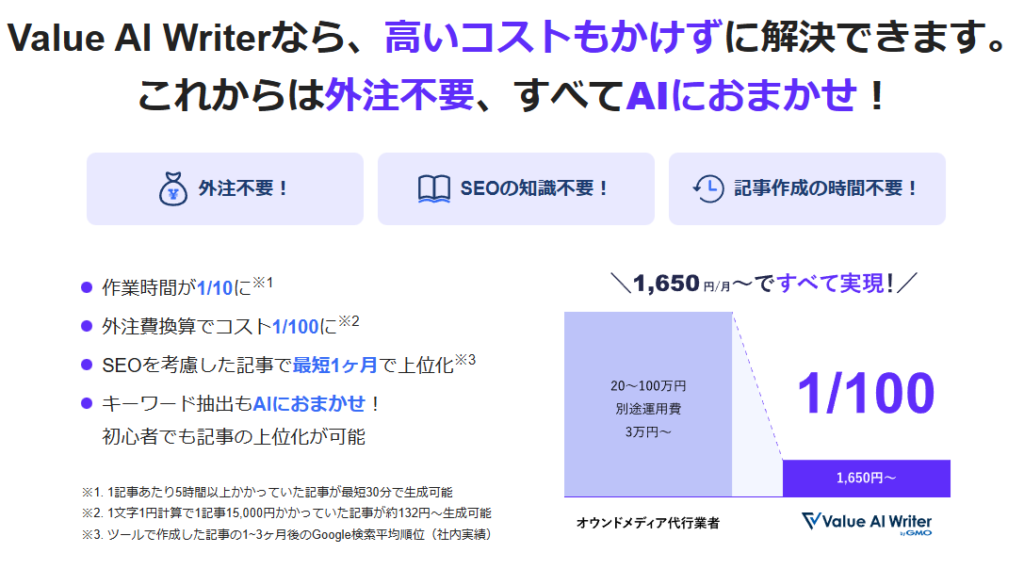1024x569 pixels.
Task: Click the オウンドメディア代行業者 chart label
Action: (648, 523)
